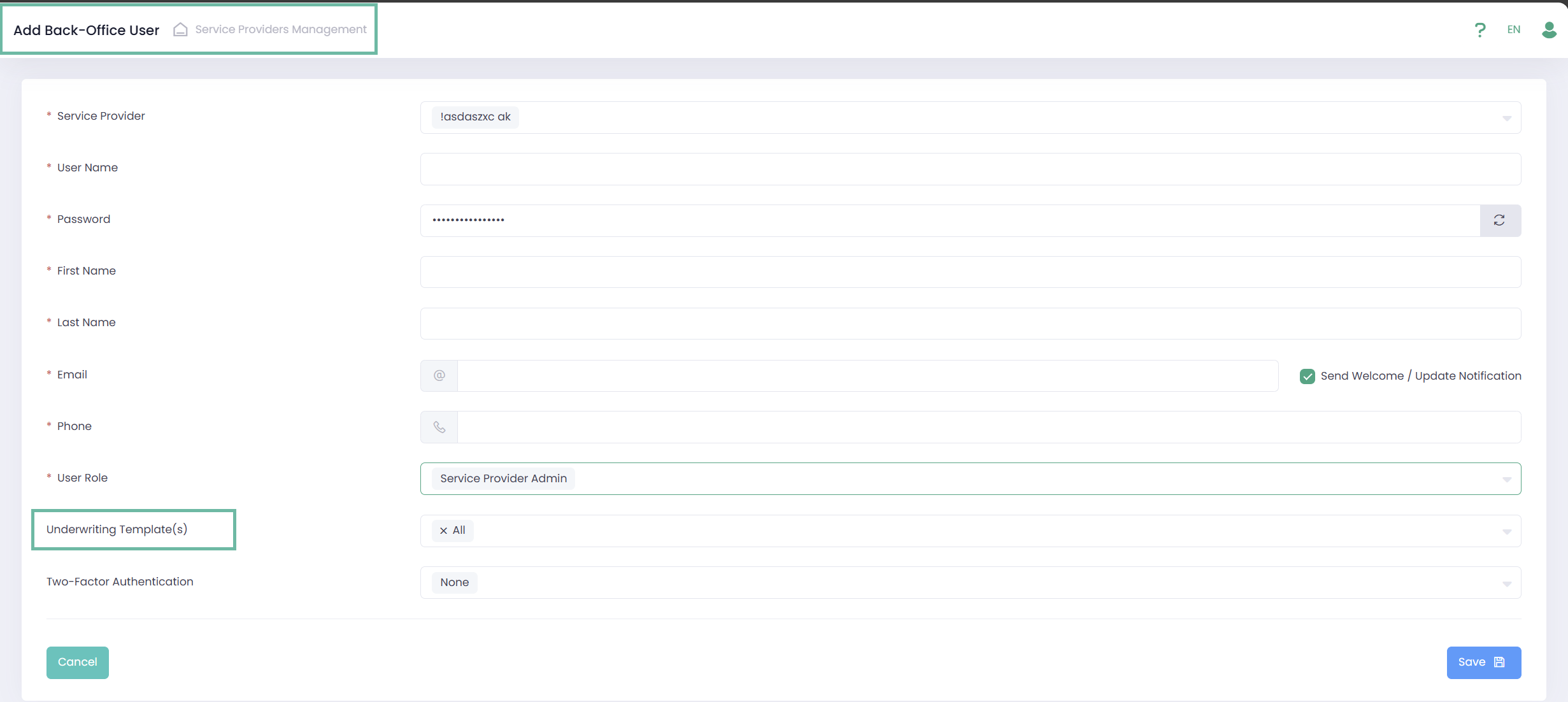
Task: Click the Last Name text box
Action: click(x=970, y=324)
